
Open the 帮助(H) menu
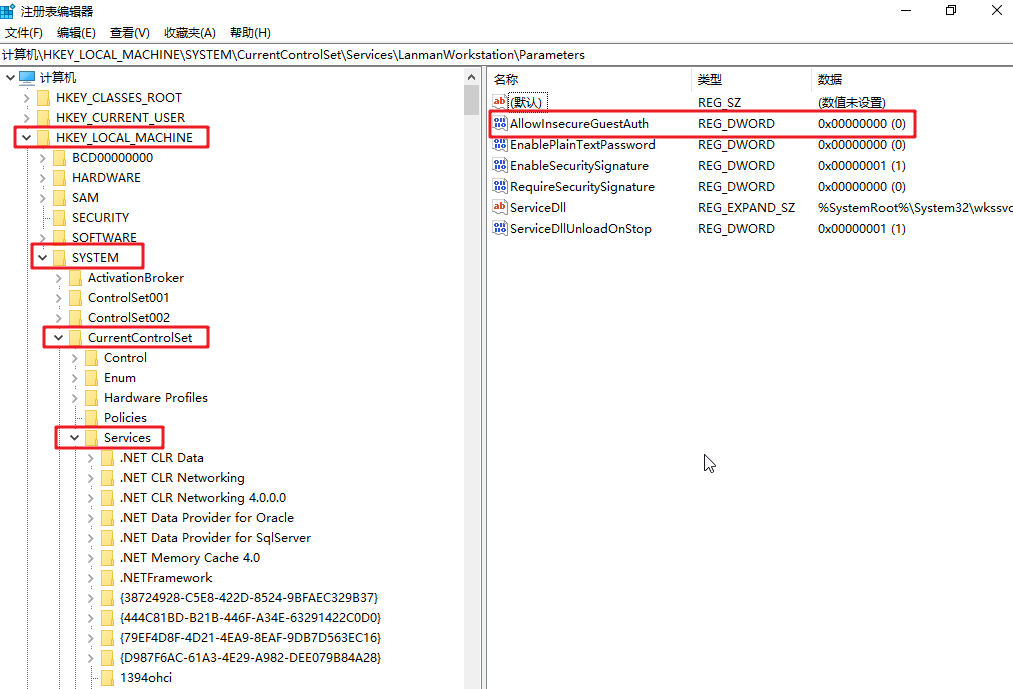click(250, 32)
